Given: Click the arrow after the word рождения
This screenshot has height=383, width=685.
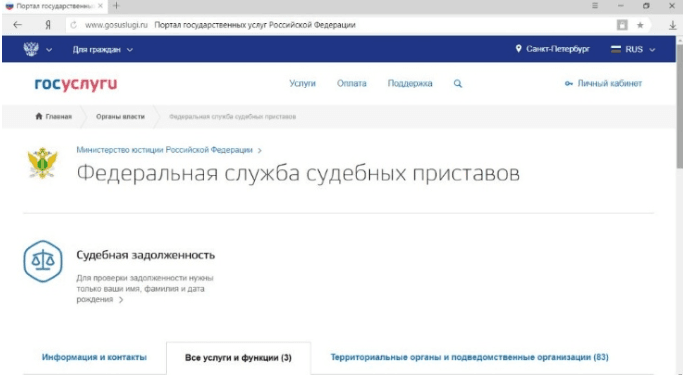Looking at the screenshot, I should tap(121, 300).
